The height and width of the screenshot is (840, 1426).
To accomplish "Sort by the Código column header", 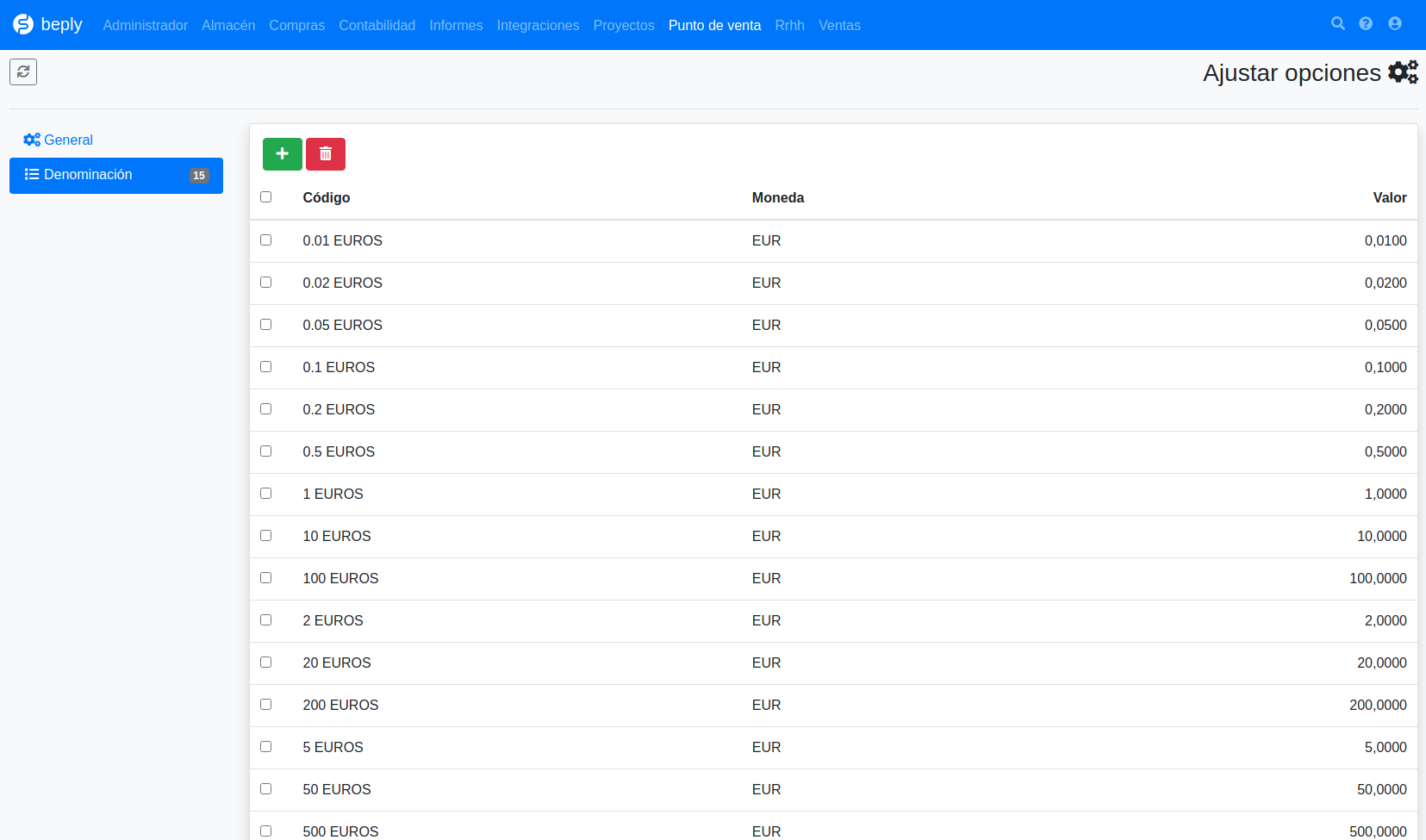I will [x=327, y=197].
